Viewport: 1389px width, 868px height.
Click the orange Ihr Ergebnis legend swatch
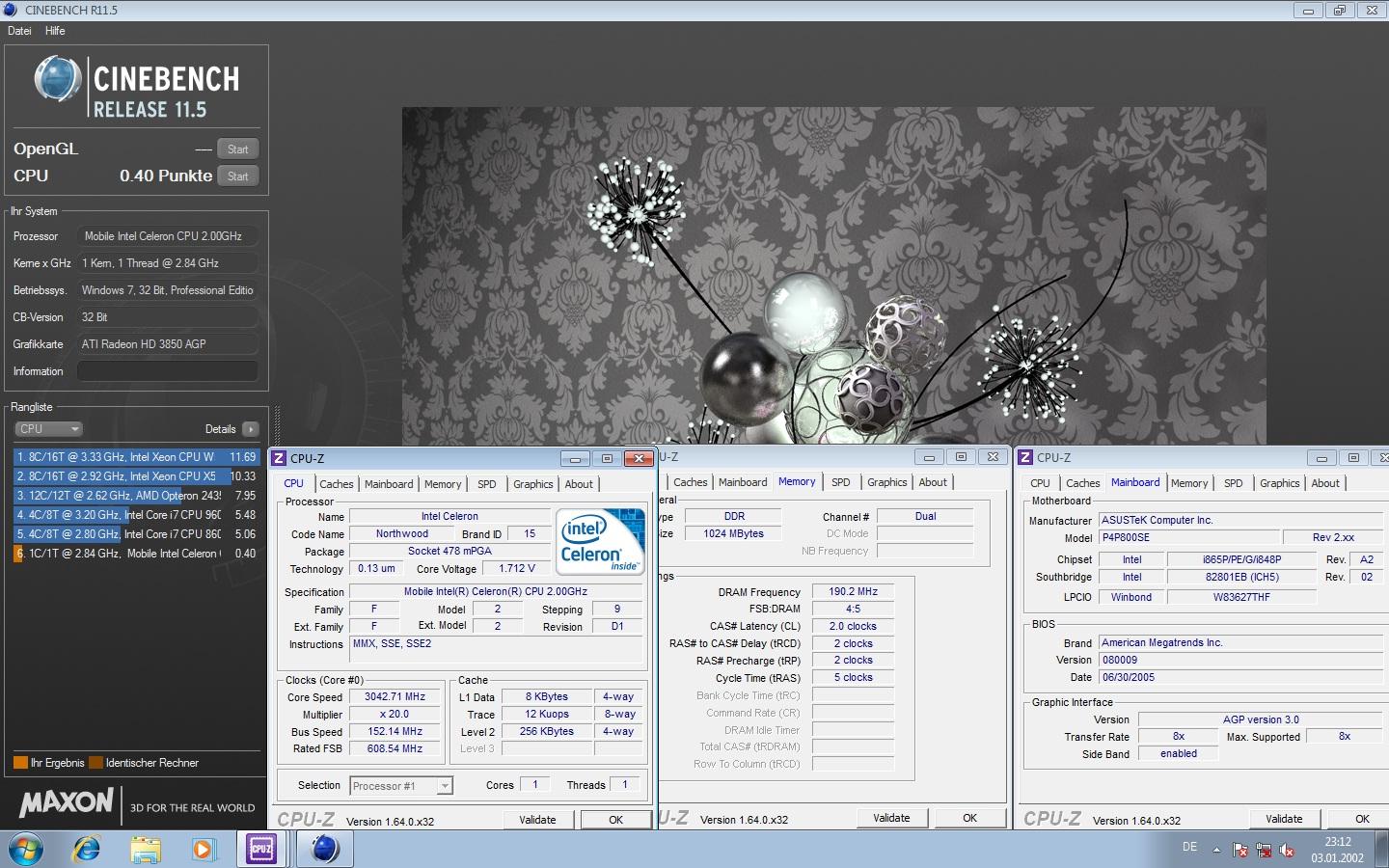click(20, 763)
